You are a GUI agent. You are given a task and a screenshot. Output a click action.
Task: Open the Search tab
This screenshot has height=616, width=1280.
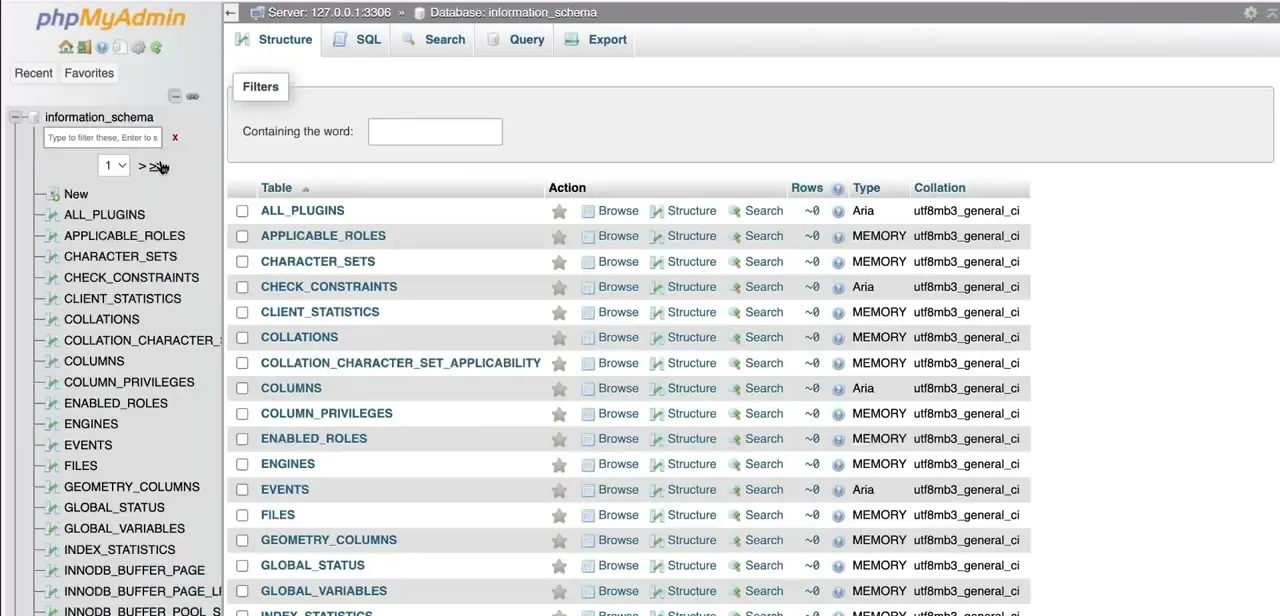click(x=434, y=40)
